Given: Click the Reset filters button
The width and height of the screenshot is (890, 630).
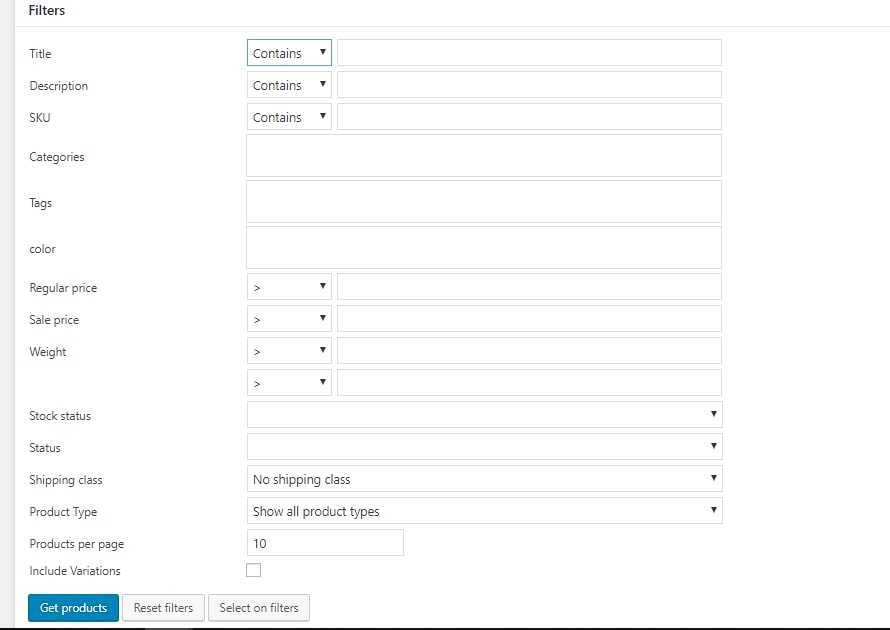Looking at the screenshot, I should coord(163,608).
